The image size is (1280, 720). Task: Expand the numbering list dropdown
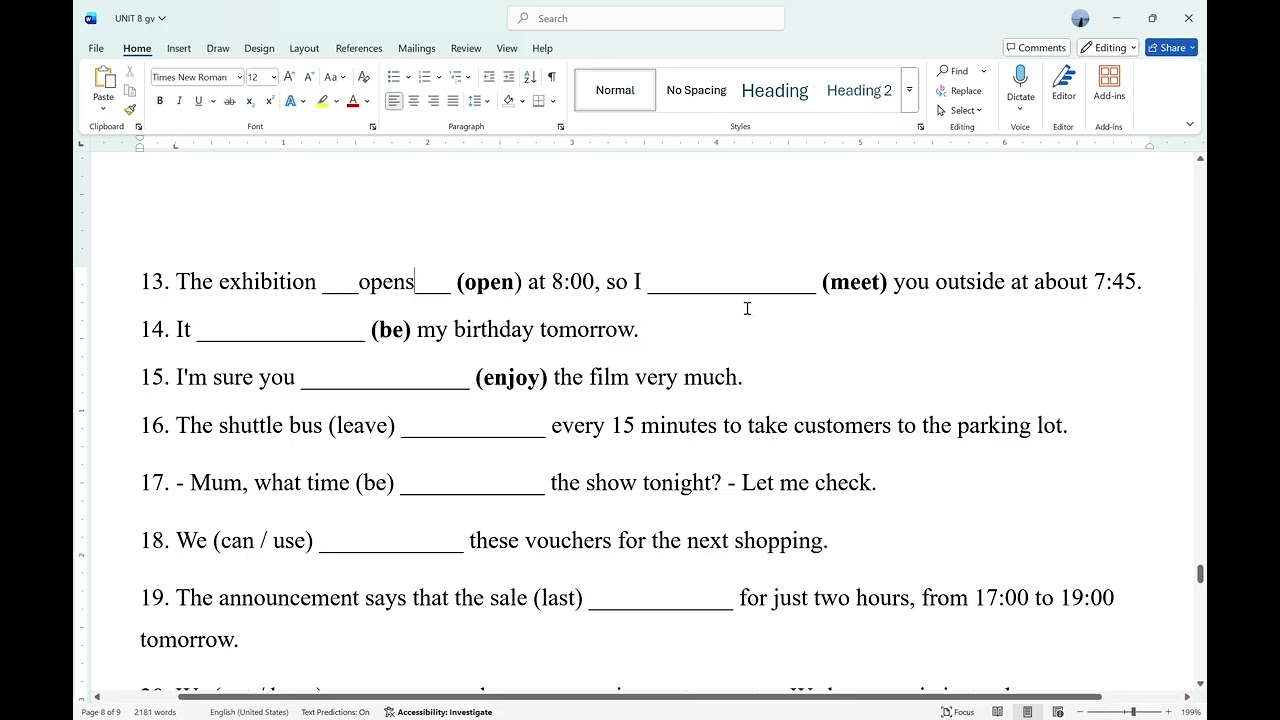click(x=439, y=77)
